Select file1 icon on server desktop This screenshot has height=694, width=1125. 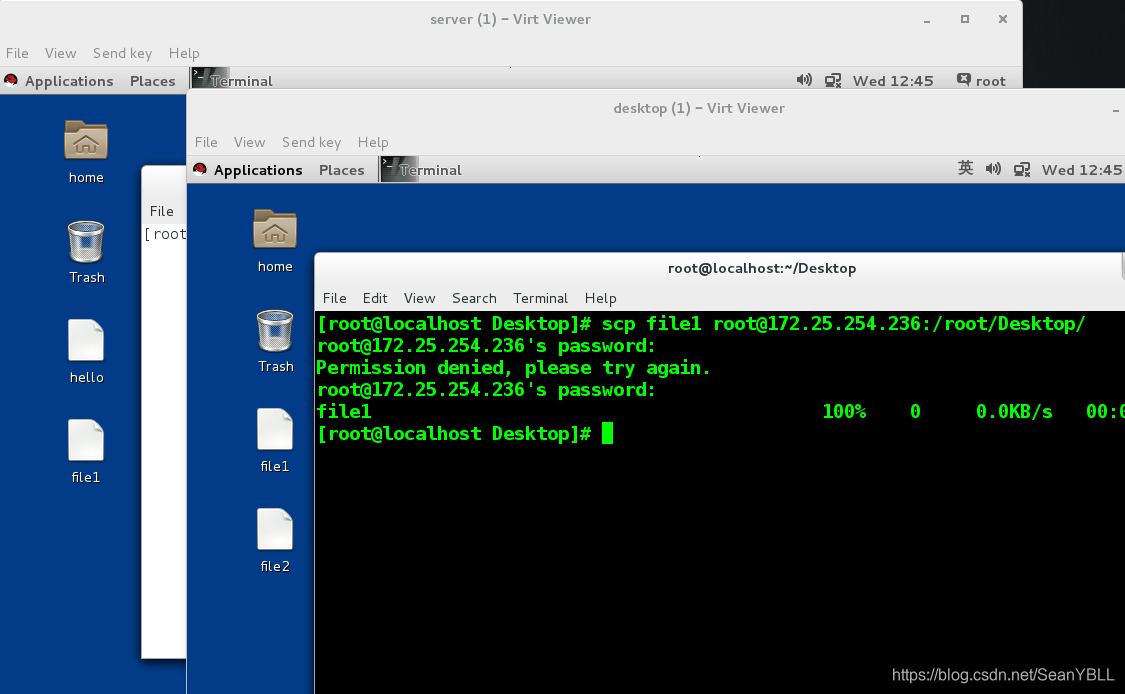click(x=86, y=440)
